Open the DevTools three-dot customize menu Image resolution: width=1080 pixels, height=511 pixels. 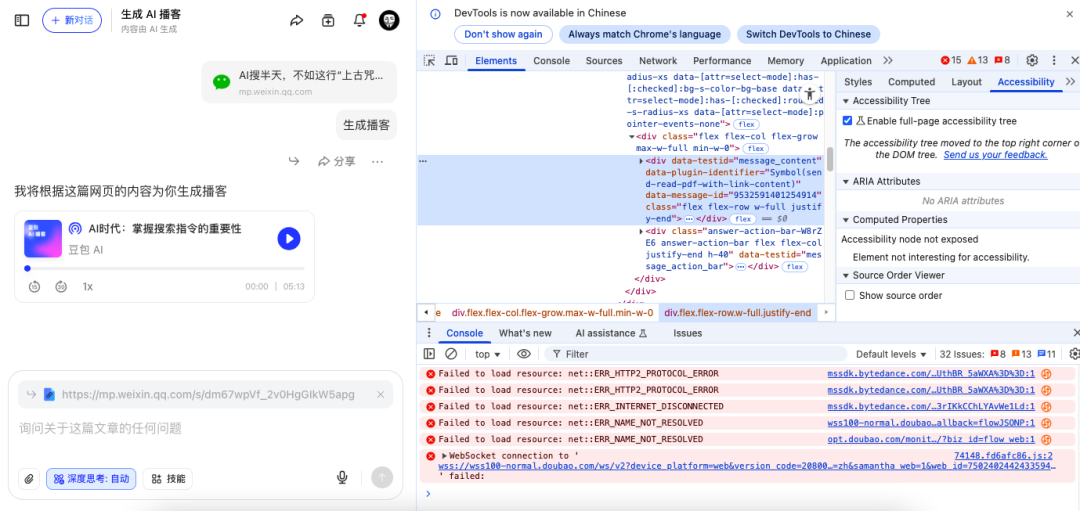click(1054, 61)
